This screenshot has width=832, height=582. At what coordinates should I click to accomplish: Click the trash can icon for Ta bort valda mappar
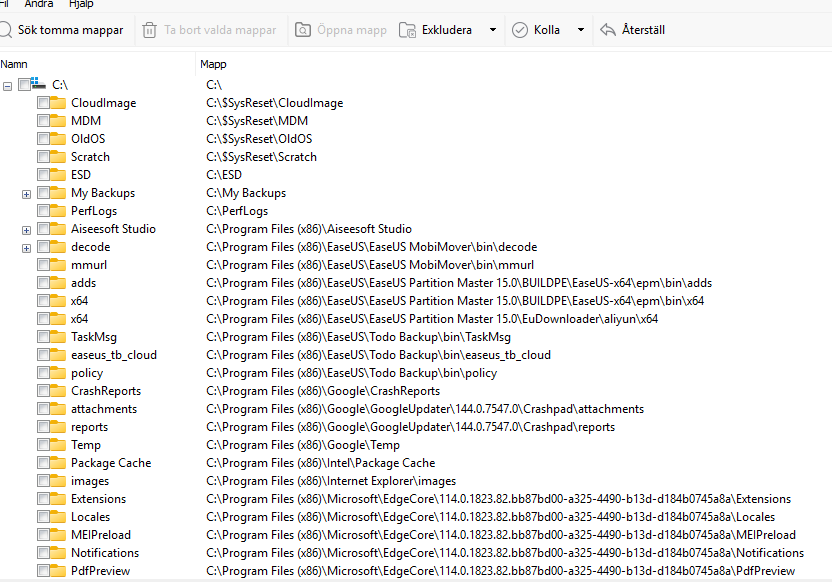(150, 30)
